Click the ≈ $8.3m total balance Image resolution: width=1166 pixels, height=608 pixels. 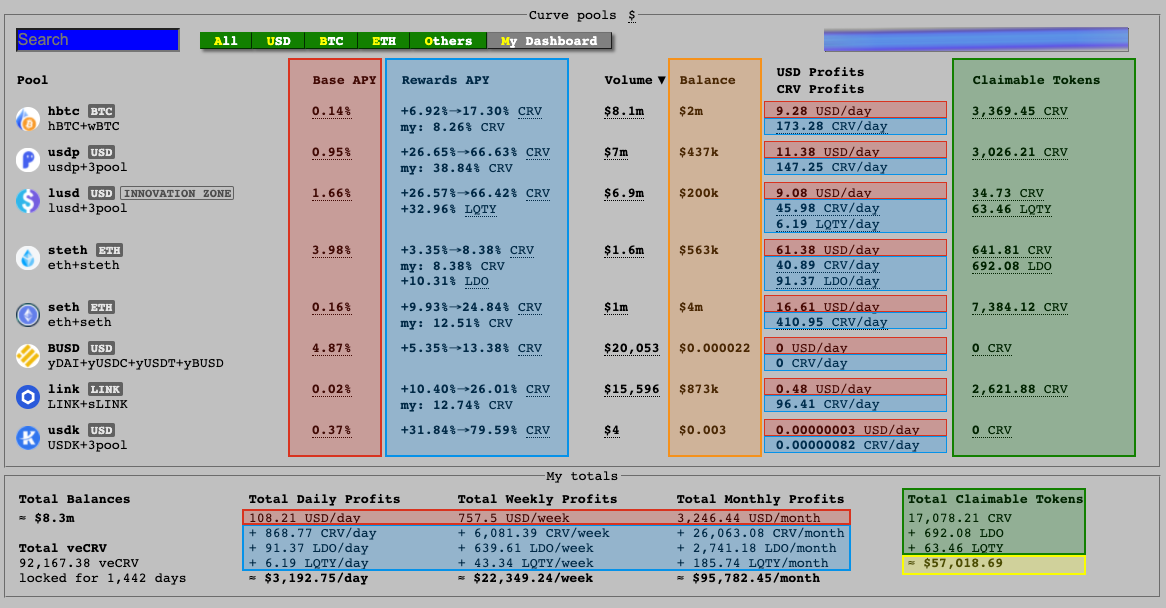pyautogui.click(x=46, y=518)
